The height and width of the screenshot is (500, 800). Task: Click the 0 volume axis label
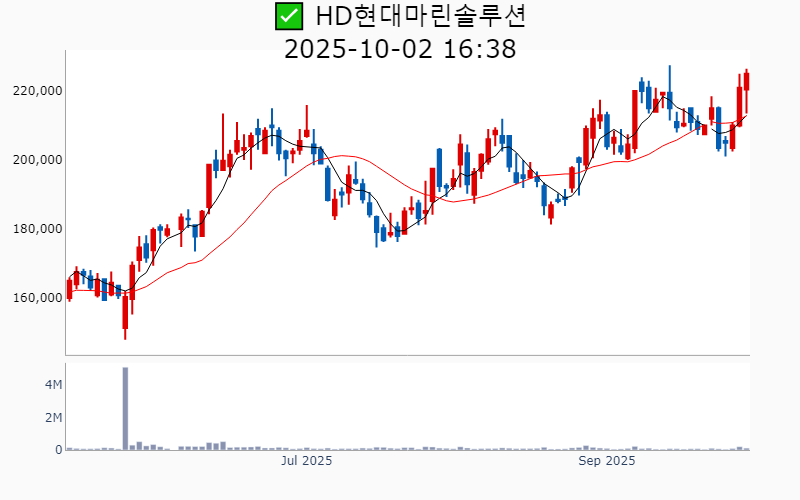[58, 450]
